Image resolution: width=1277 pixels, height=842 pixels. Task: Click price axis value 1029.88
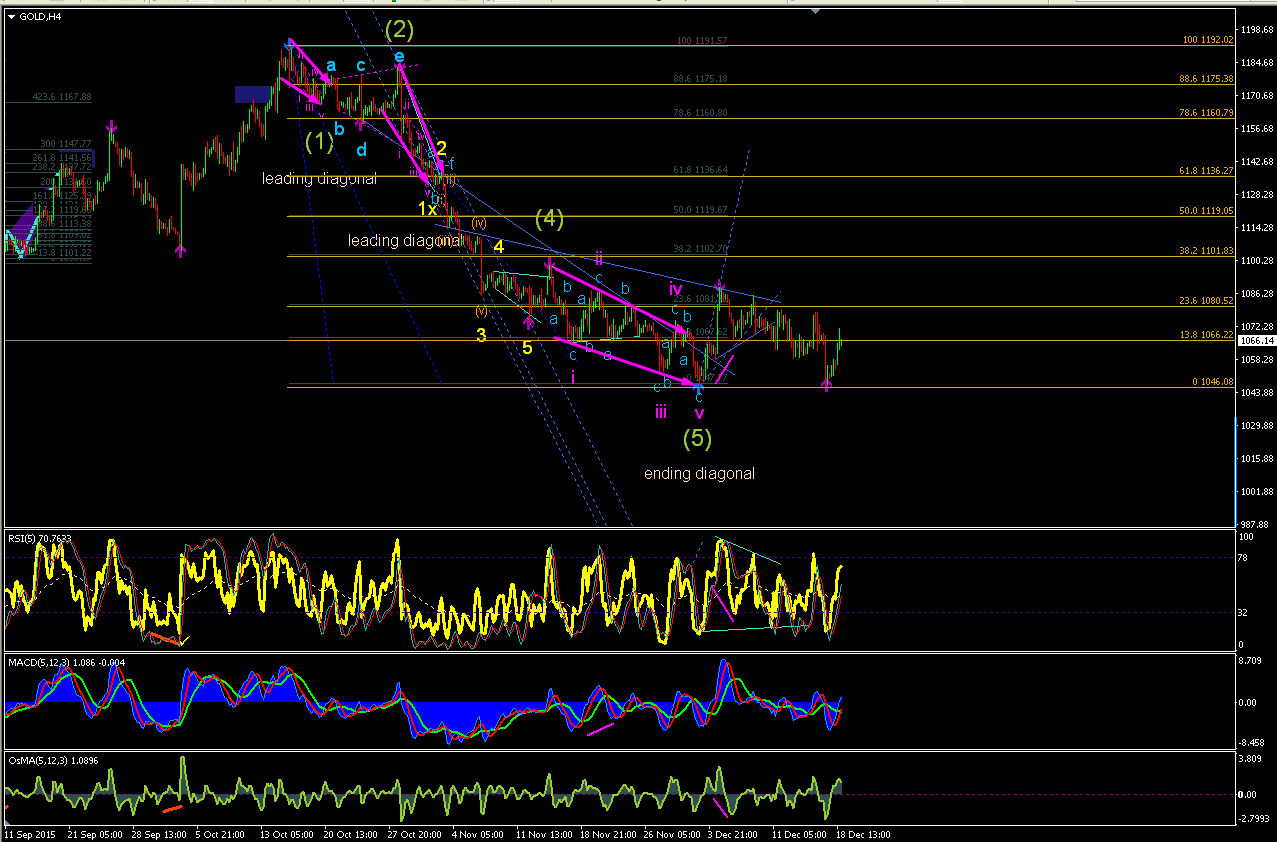click(1256, 425)
